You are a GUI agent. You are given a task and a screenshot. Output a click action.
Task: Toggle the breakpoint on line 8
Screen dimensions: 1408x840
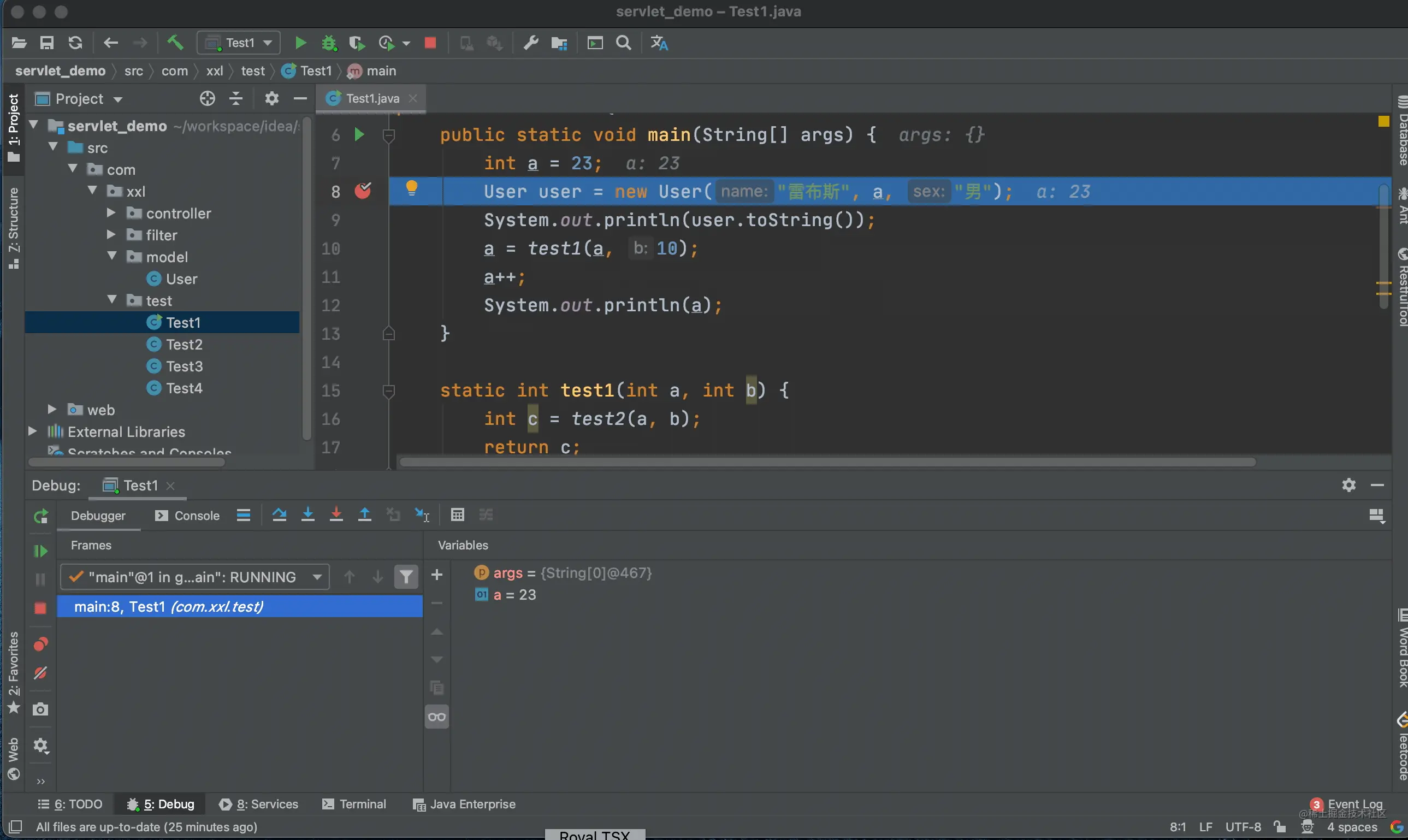coord(363,191)
